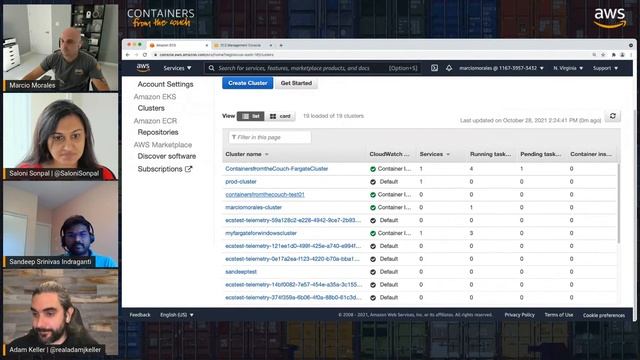Click the Get Started button
Viewport: 640px width, 360px height.
click(x=296, y=83)
